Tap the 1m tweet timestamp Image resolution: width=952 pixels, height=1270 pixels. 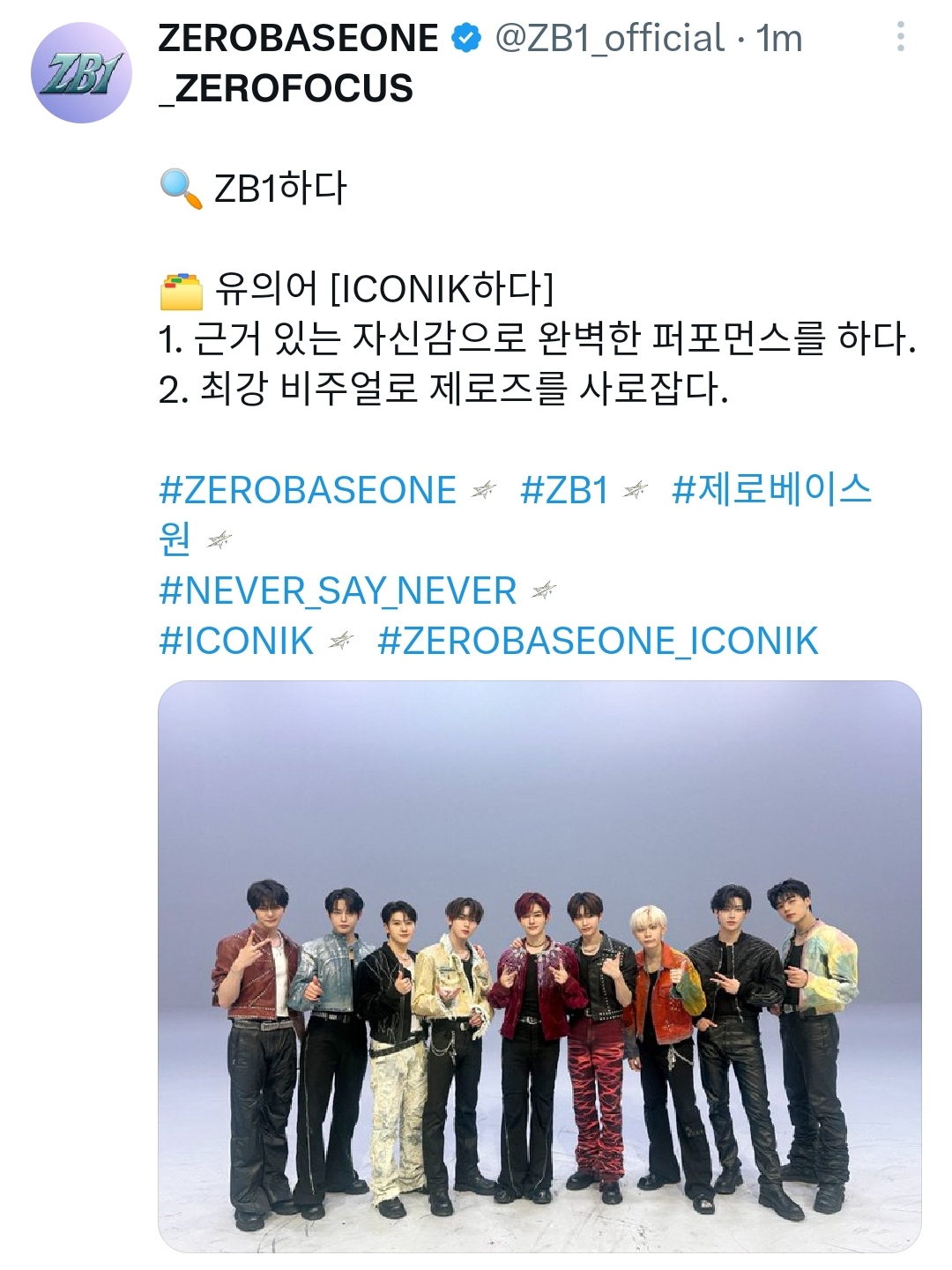point(779,38)
